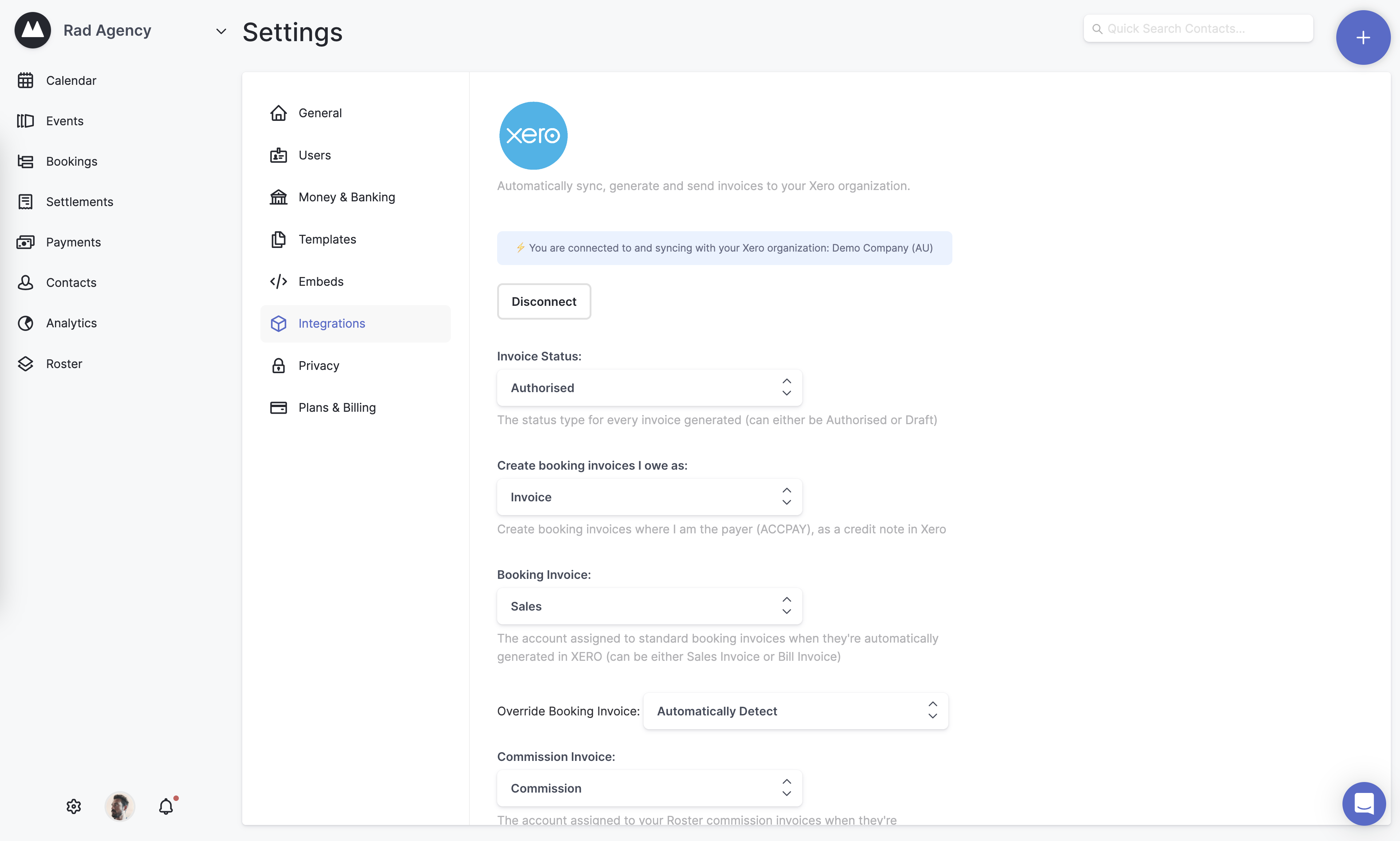Click the settings gear icon
The height and width of the screenshot is (841, 1400).
[x=74, y=806]
